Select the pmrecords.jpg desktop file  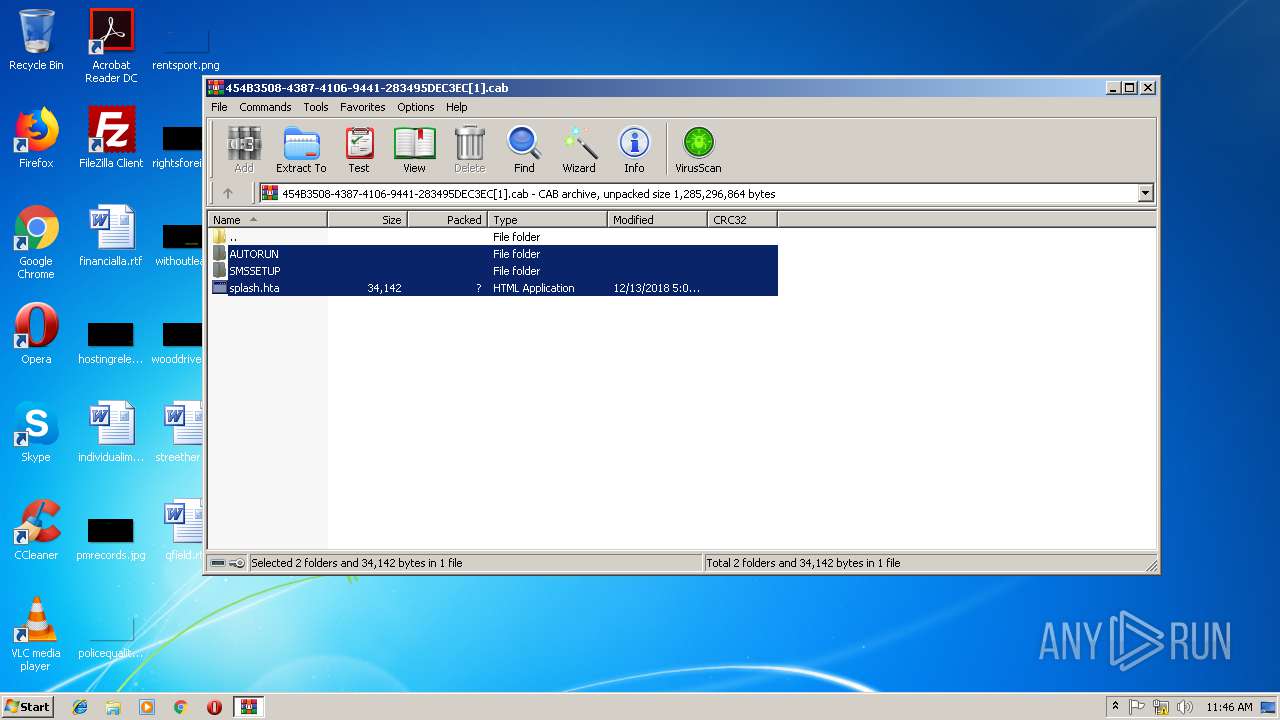pos(111,538)
